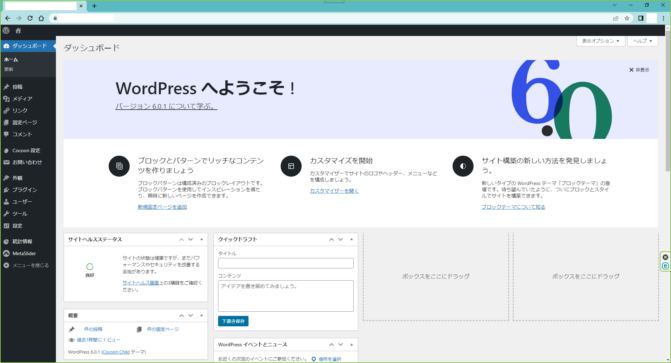Image resolution: width=671 pixels, height=363 pixels.
Task: Toggle WordPress イベントとニュース panel triangle
Action: (351, 345)
